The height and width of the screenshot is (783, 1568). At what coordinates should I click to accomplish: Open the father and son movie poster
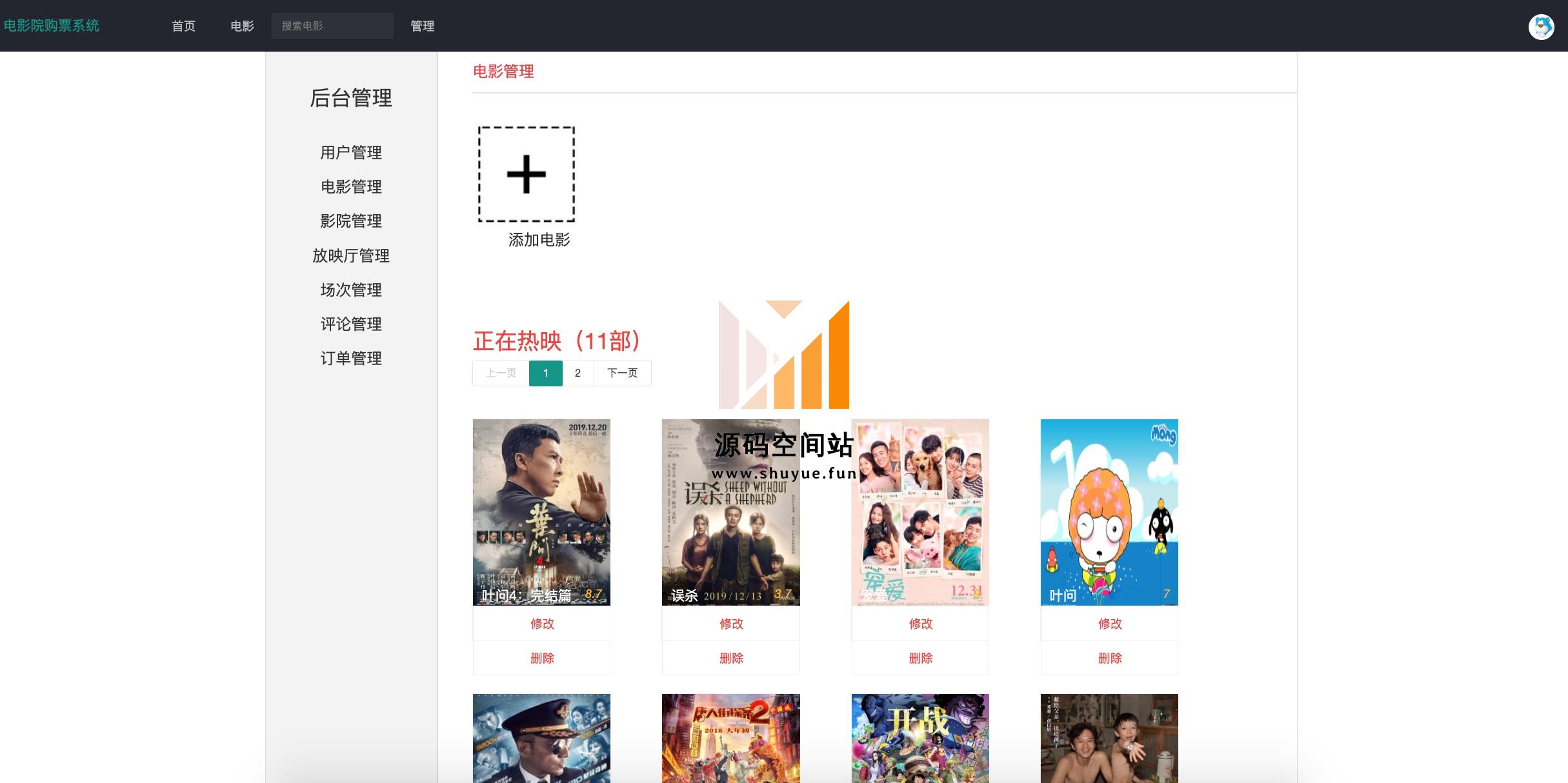tap(1109, 738)
